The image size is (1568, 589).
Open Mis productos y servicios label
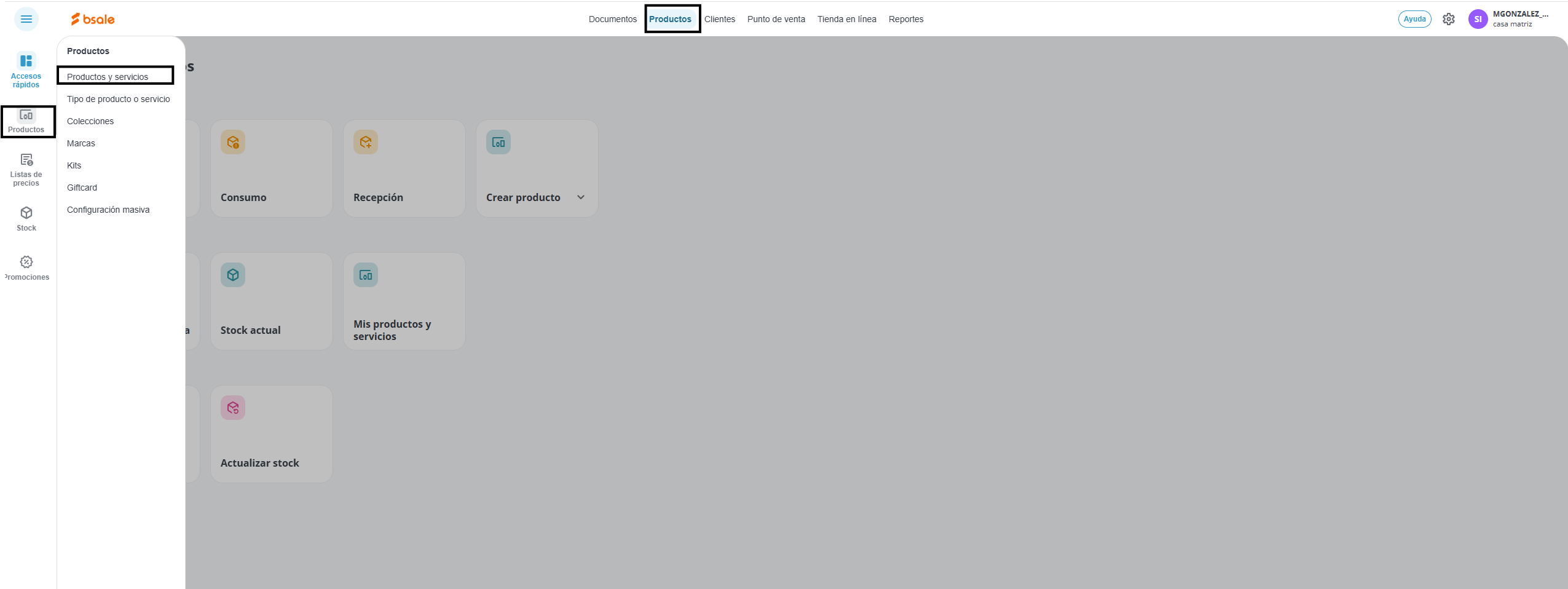pyautogui.click(x=392, y=330)
